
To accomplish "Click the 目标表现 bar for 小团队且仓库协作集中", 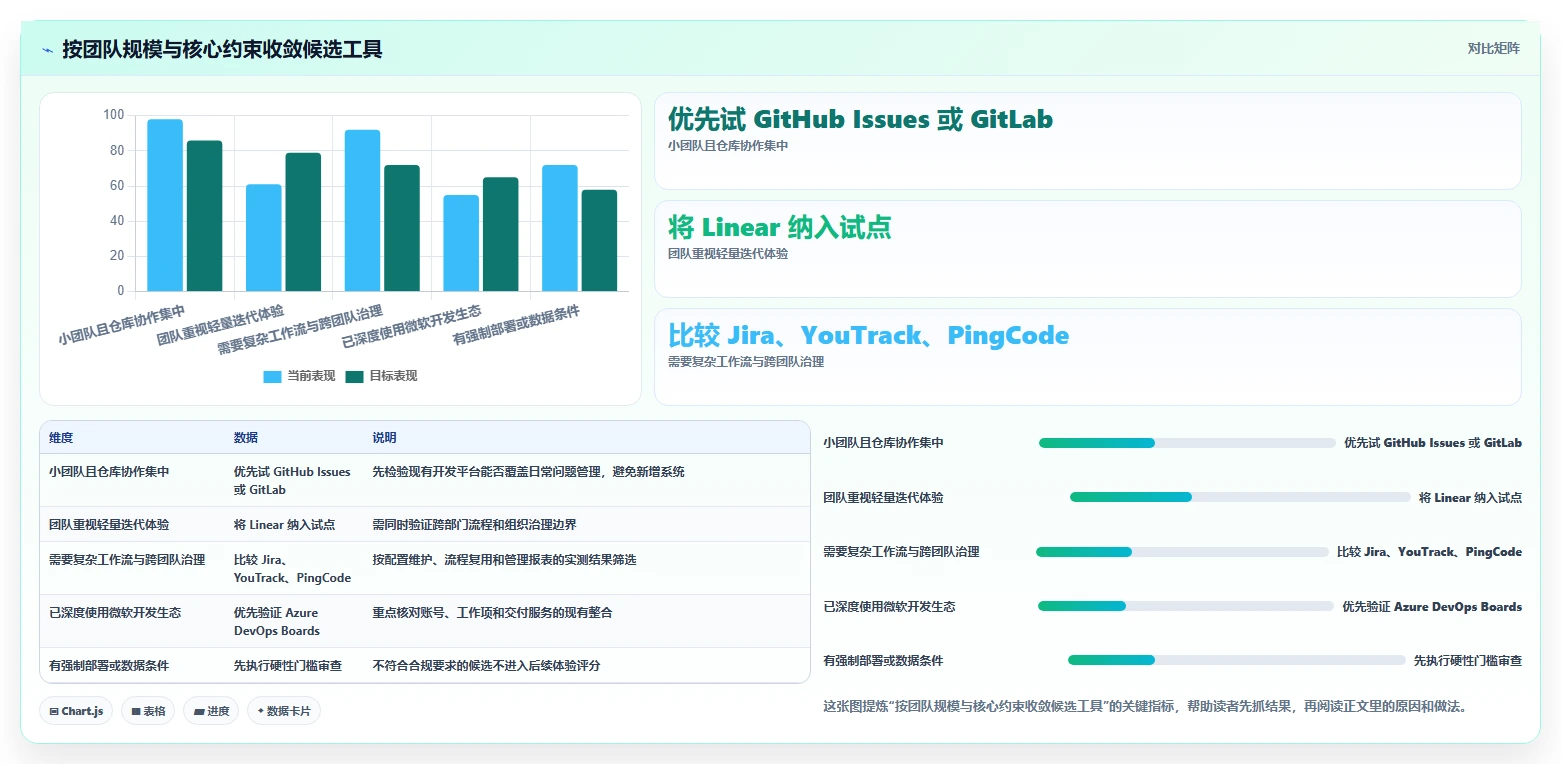I will (x=204, y=216).
